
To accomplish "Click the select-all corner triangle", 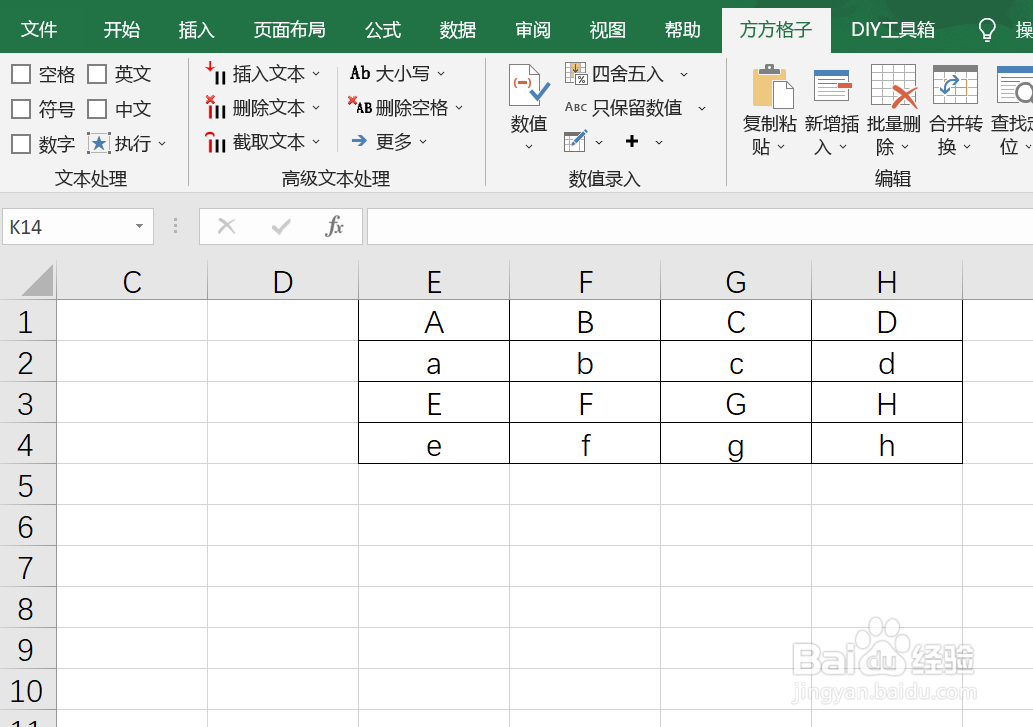I will pyautogui.click(x=37, y=281).
